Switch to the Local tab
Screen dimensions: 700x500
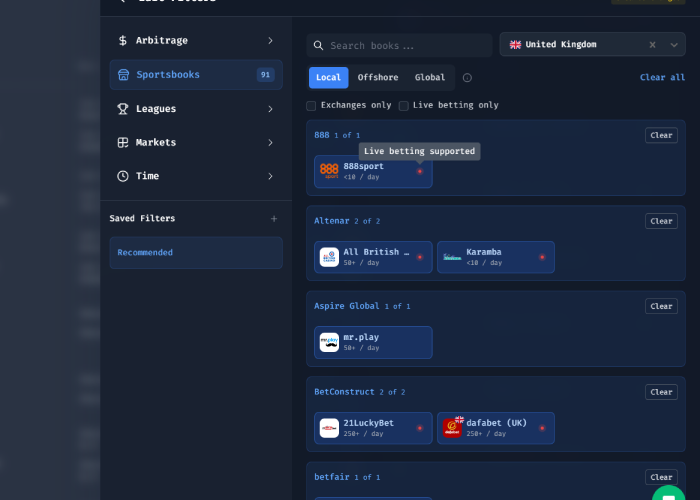pos(329,78)
